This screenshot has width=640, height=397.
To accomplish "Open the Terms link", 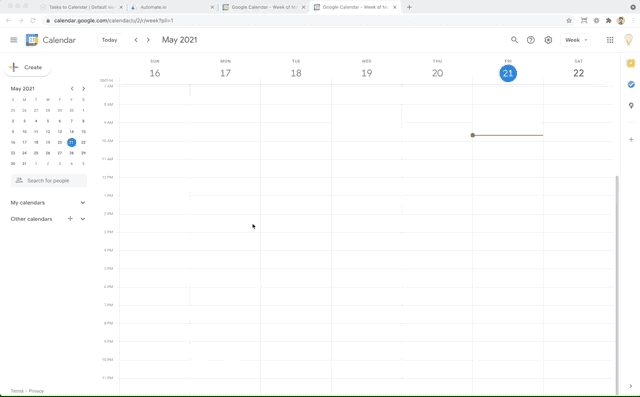I will tap(17, 391).
